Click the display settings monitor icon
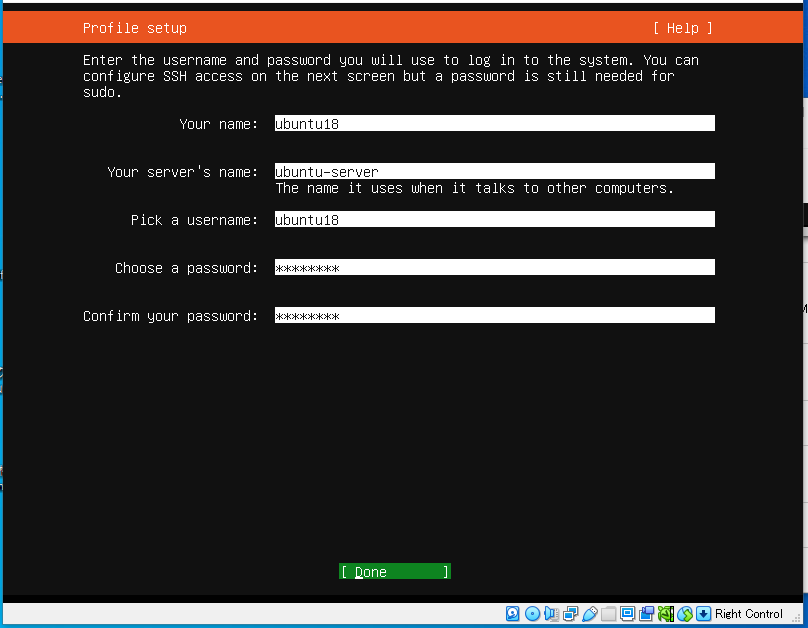808x628 pixels. 627,614
